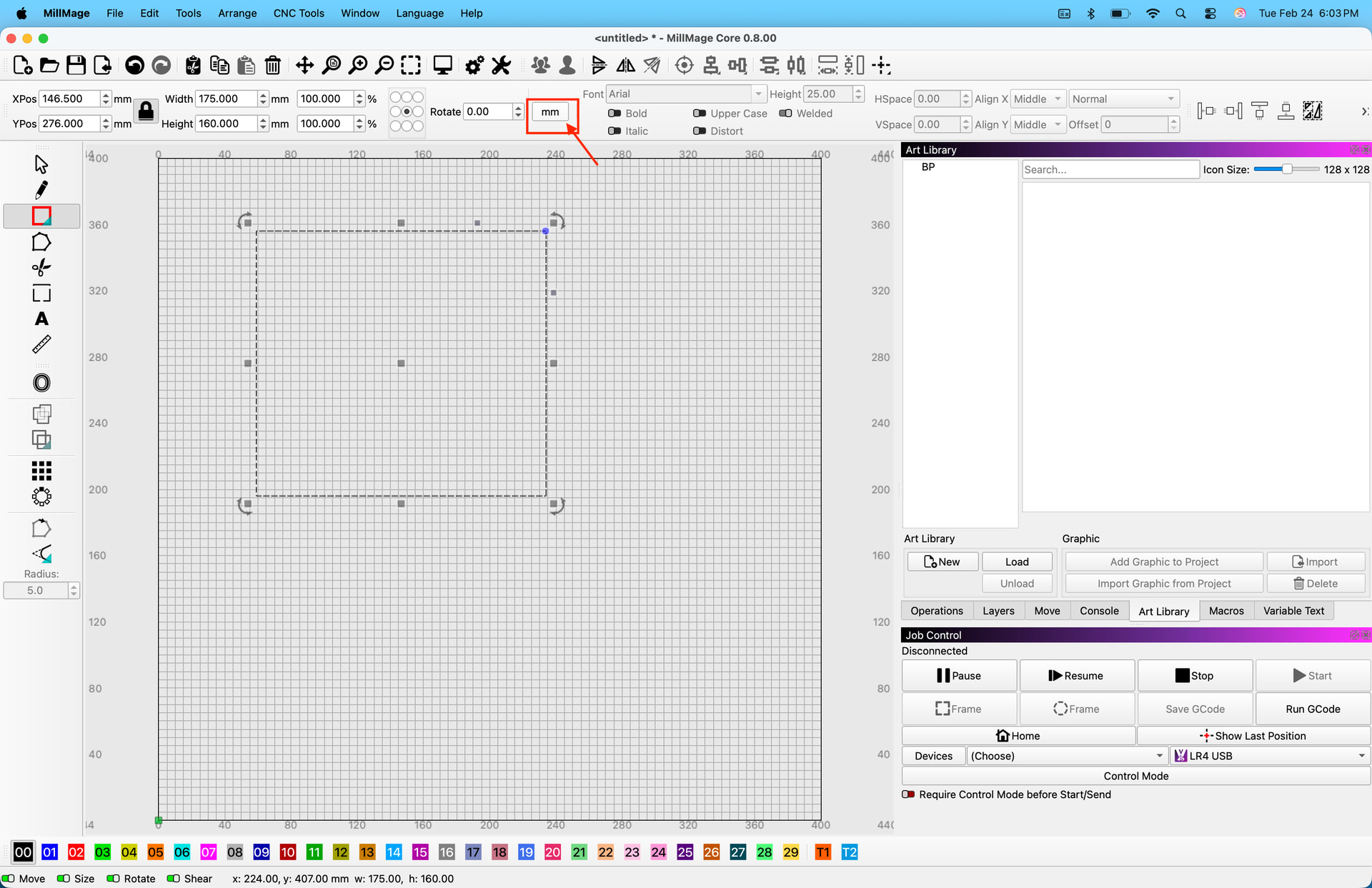The image size is (1372, 888).
Task: Toggle the Welded switch
Action: pos(785,114)
